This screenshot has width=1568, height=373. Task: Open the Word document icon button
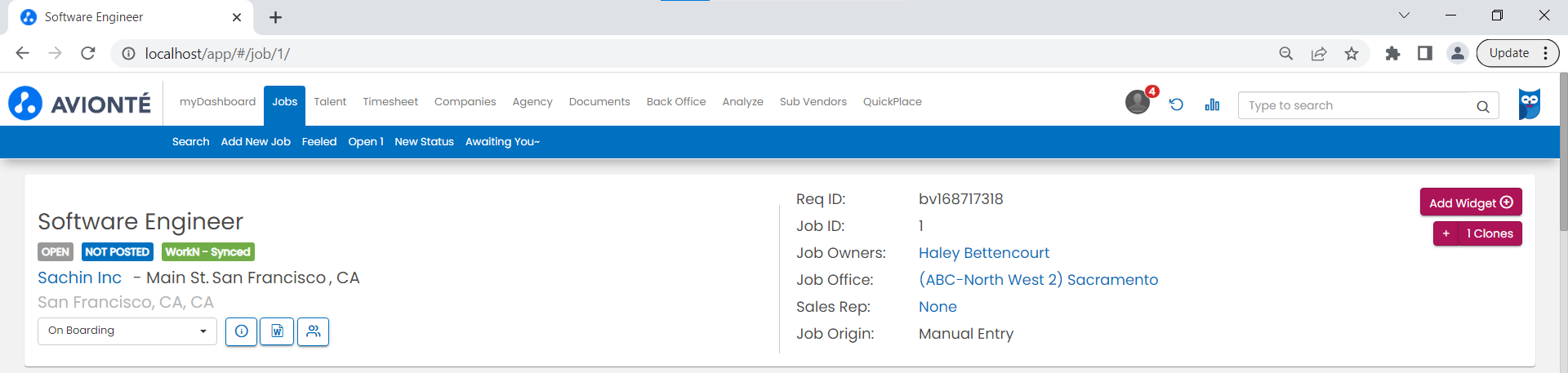click(277, 331)
